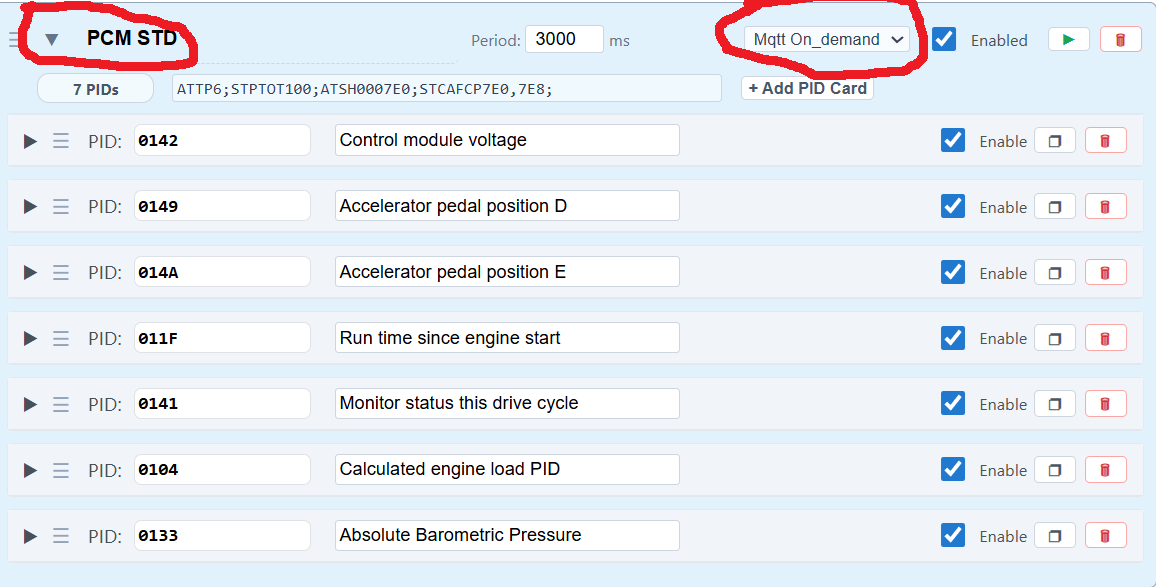Duplicate the 0142 Control module voltage PID
This screenshot has height=587, width=1156.
1055,141
